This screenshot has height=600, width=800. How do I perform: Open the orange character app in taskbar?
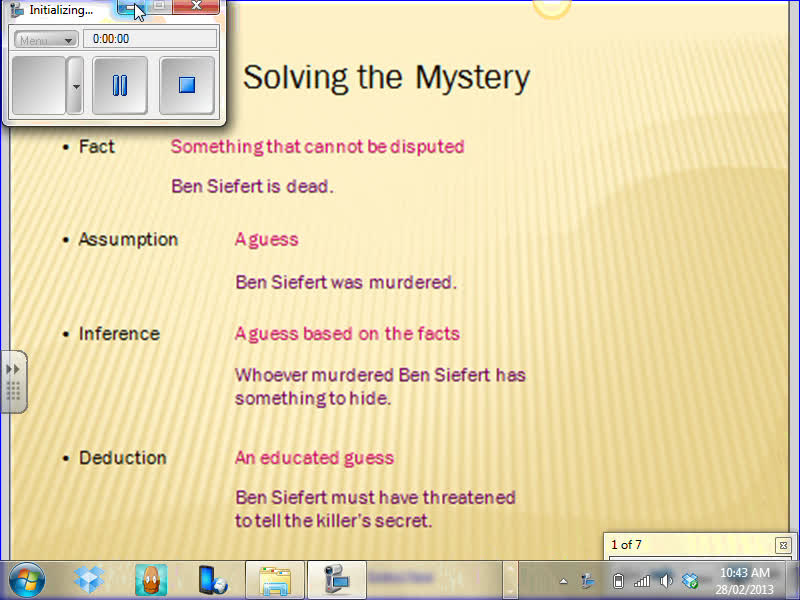[x=151, y=580]
